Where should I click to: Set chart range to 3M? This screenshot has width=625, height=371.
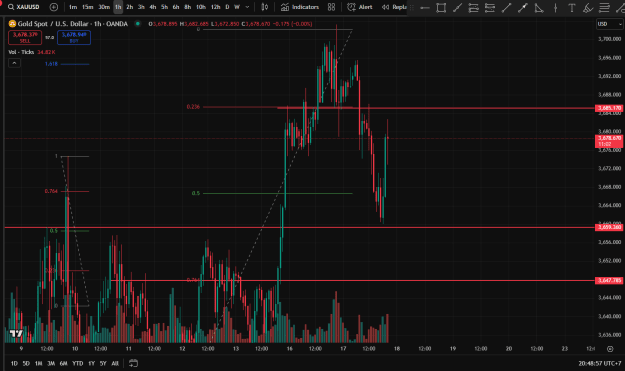[x=51, y=363]
